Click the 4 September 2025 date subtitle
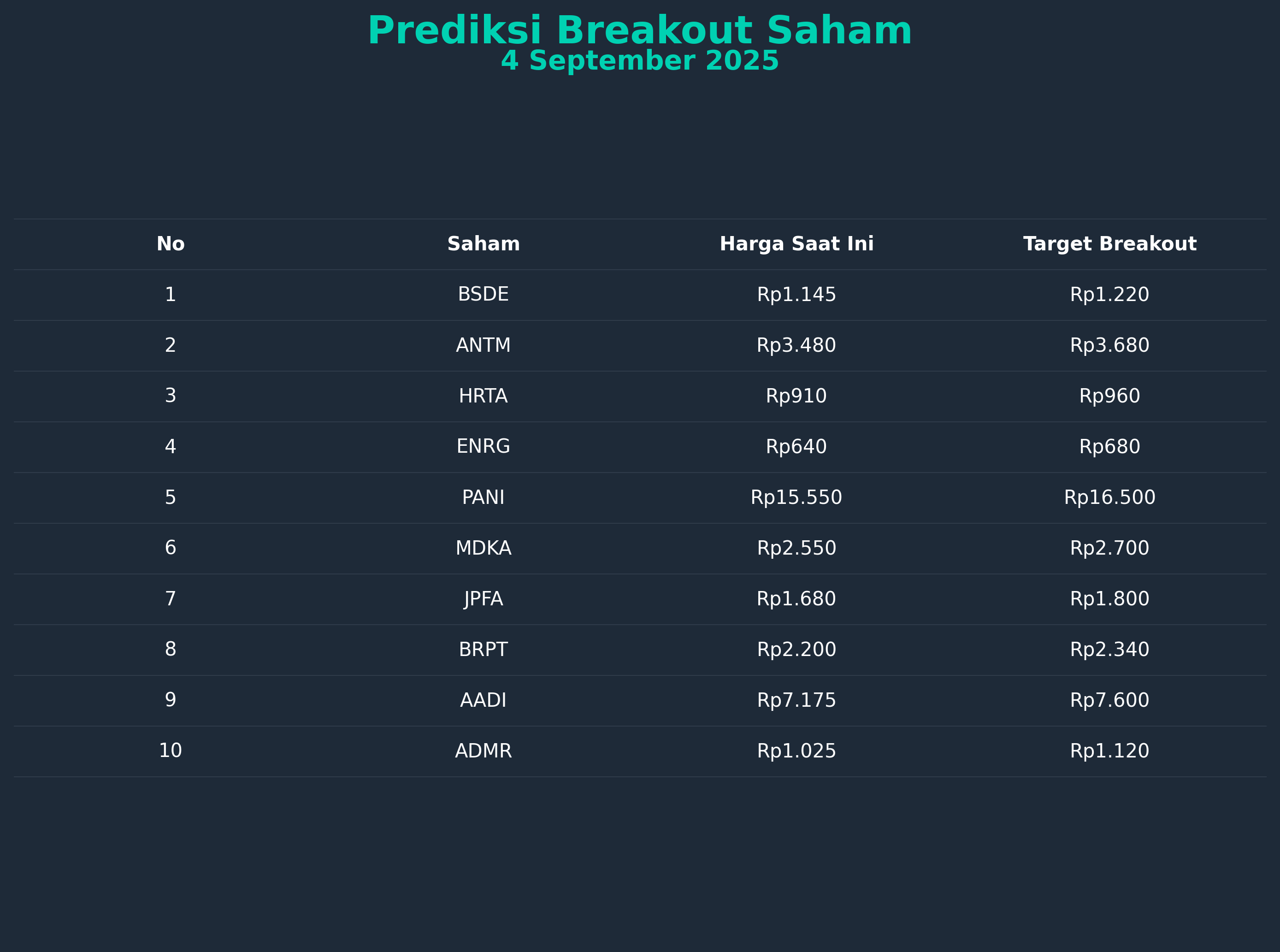1280x952 pixels. pos(639,61)
